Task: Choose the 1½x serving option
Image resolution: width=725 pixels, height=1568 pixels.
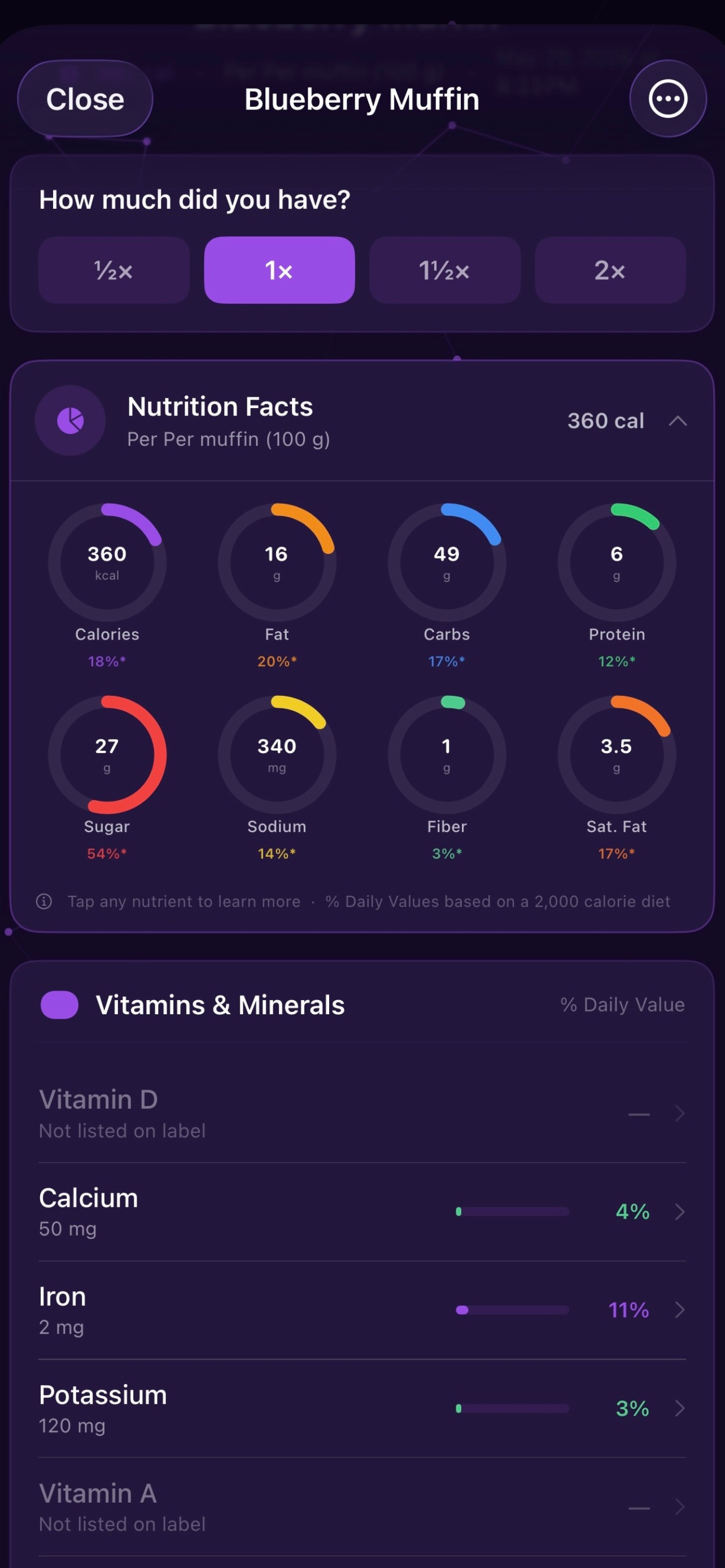Action: [444, 270]
